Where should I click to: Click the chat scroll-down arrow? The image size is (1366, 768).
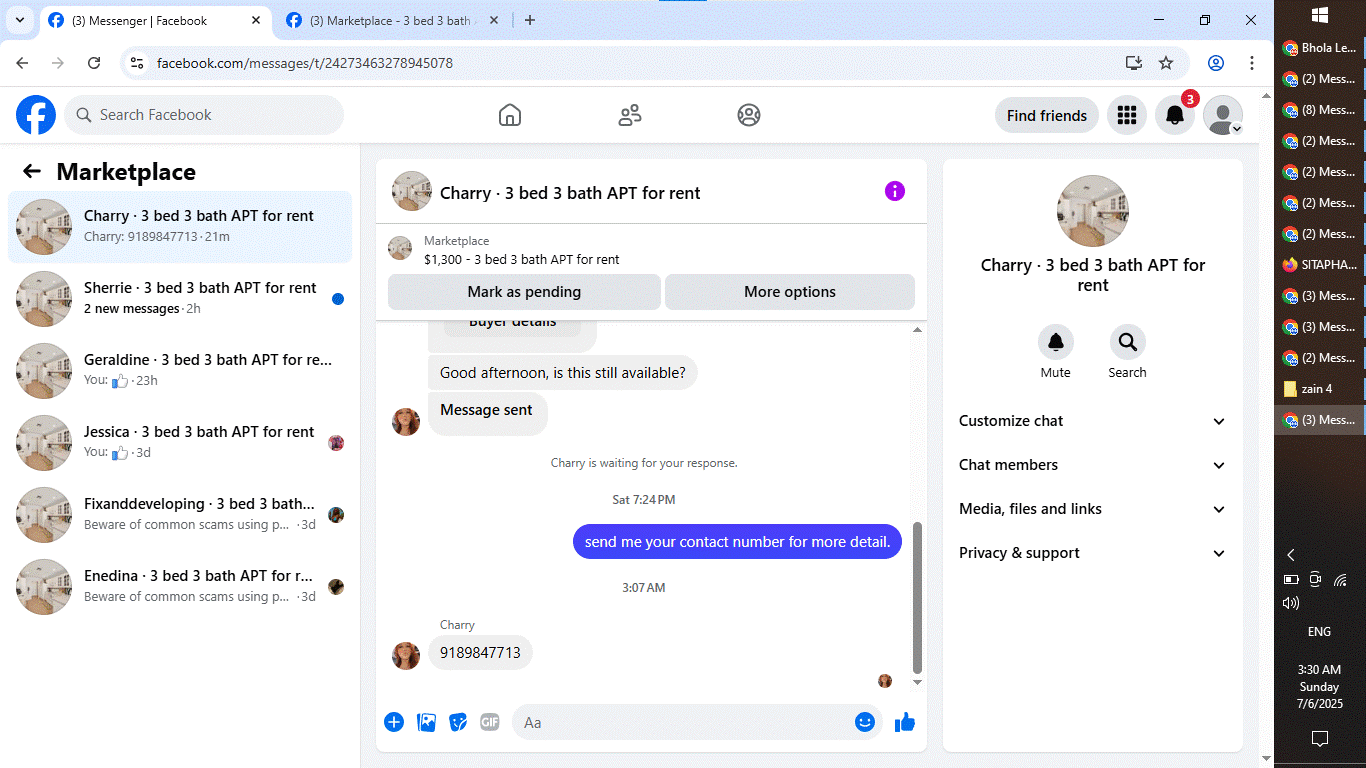coord(918,682)
